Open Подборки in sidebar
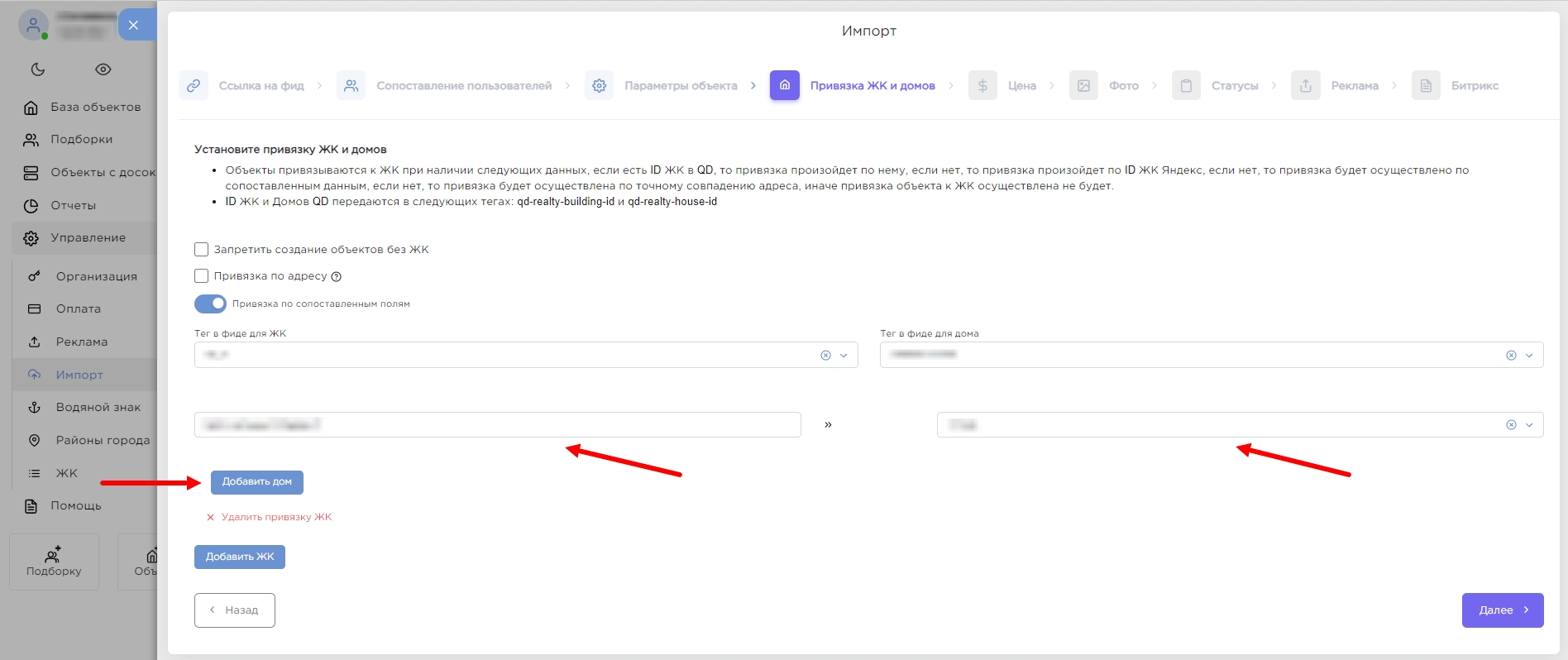Screen dimensions: 1568x660 pos(84,140)
